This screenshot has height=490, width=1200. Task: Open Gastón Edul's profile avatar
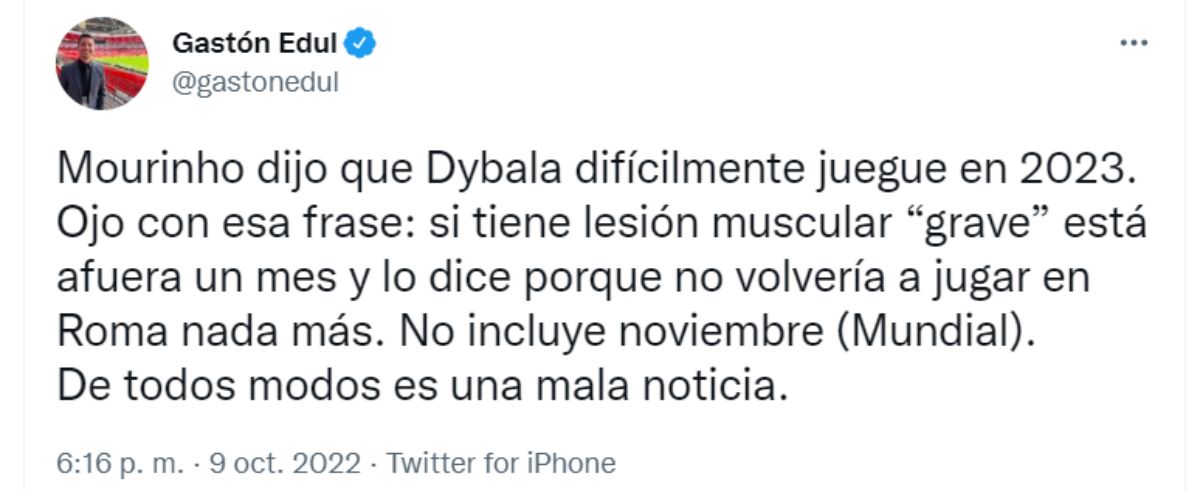(x=102, y=63)
